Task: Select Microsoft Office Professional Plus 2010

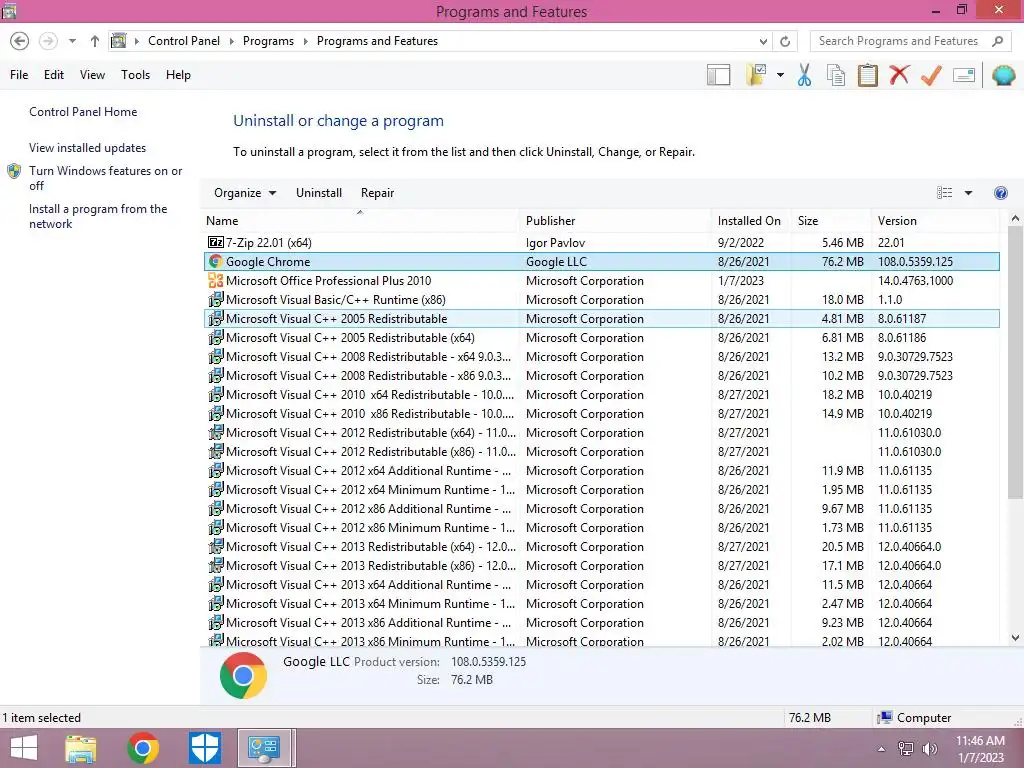Action: [601, 281]
